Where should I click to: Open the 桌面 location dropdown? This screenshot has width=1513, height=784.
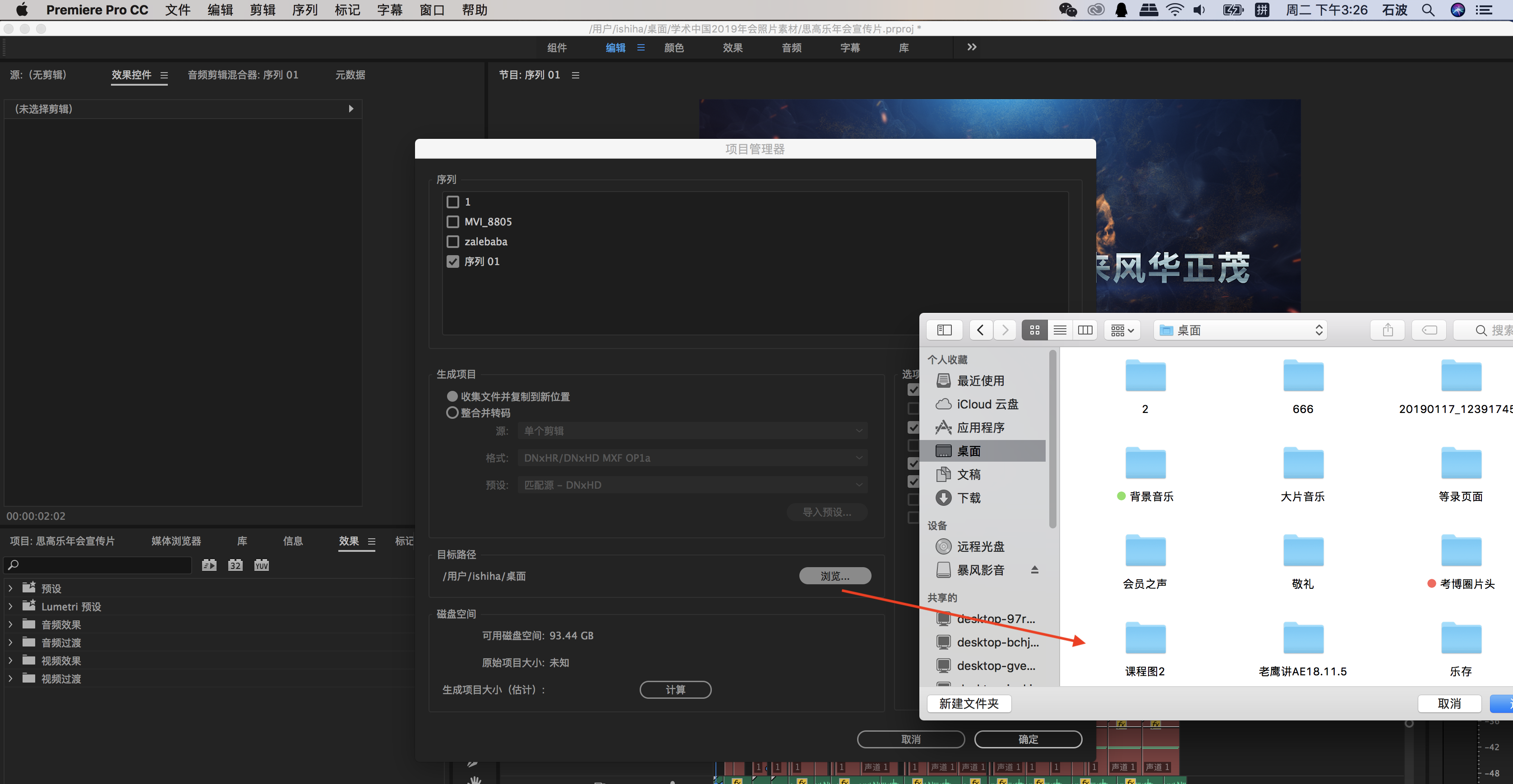pyautogui.click(x=1241, y=330)
